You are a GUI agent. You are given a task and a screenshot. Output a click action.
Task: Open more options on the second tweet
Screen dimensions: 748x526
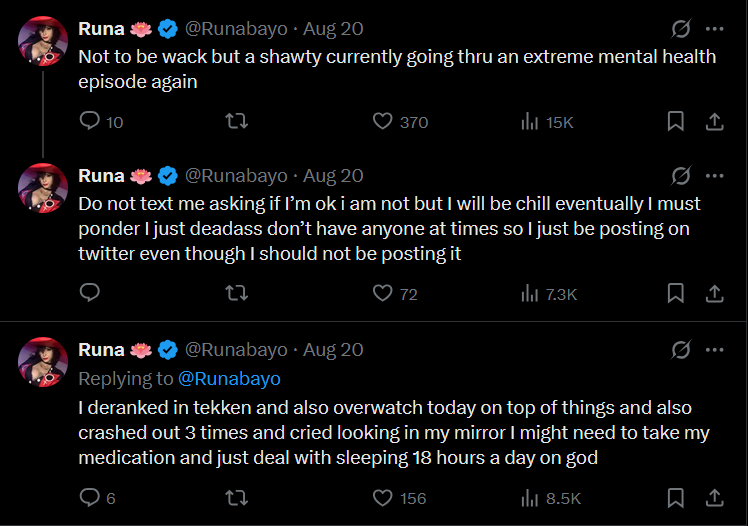click(715, 176)
